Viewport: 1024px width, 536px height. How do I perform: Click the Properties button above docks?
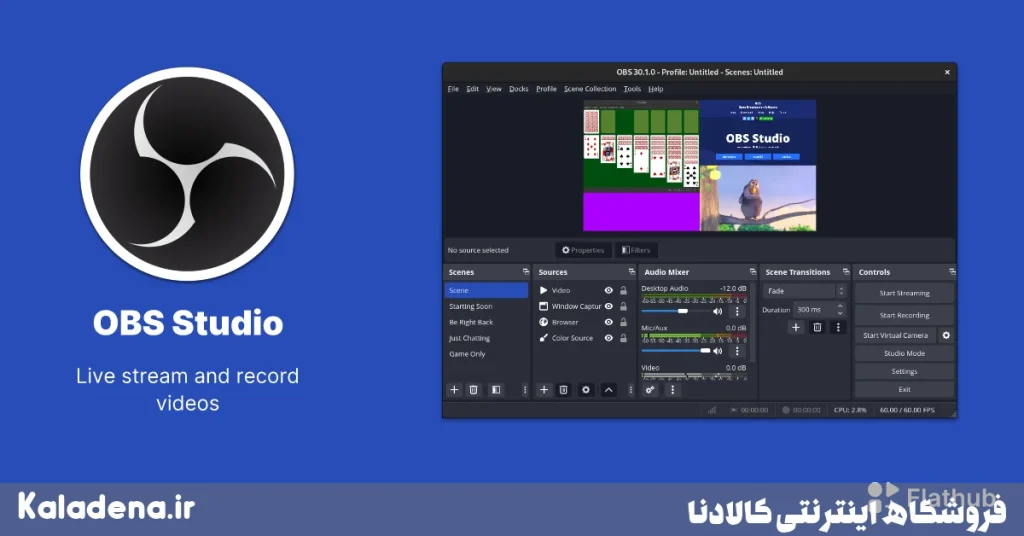click(583, 250)
